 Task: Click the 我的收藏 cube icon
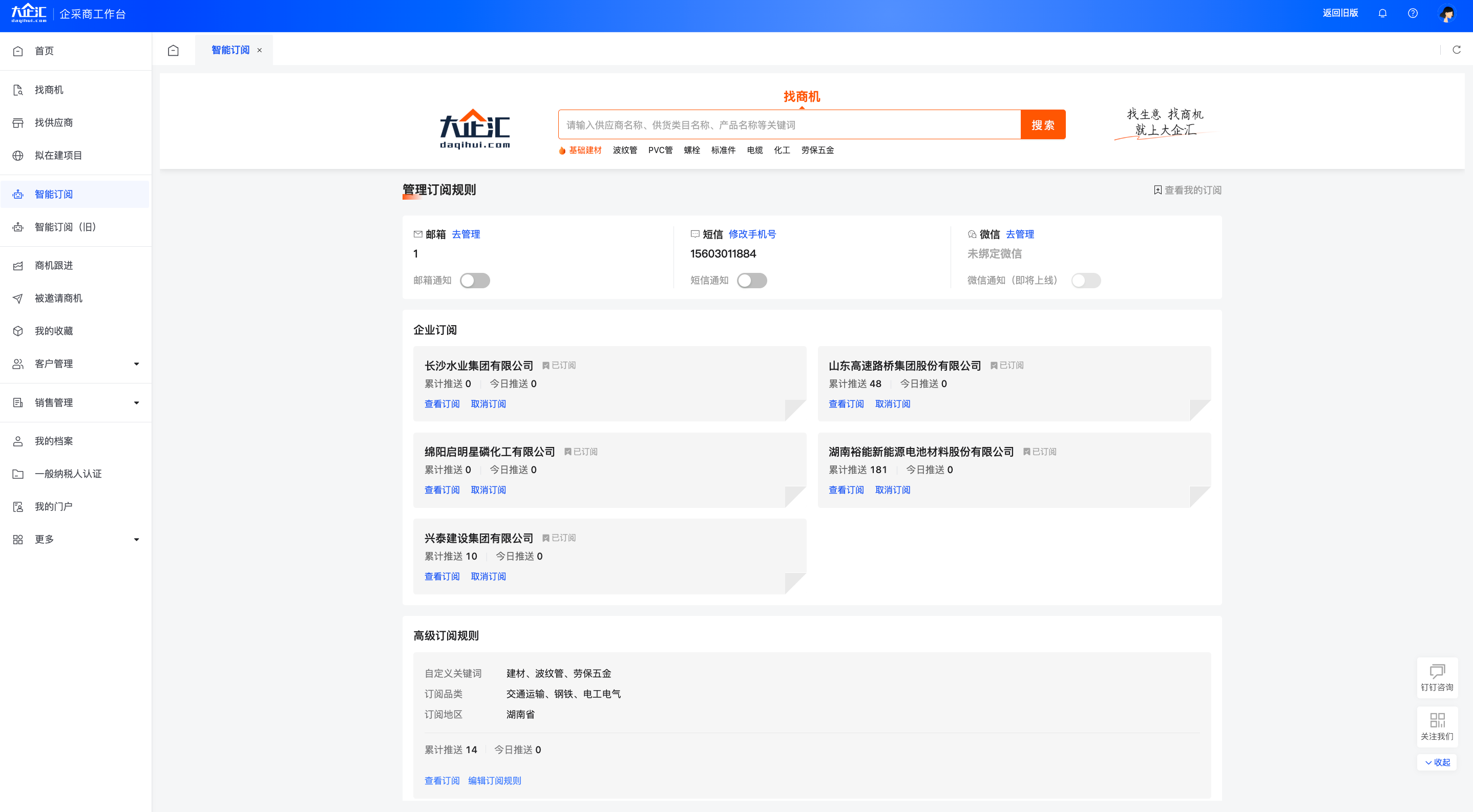(18, 331)
